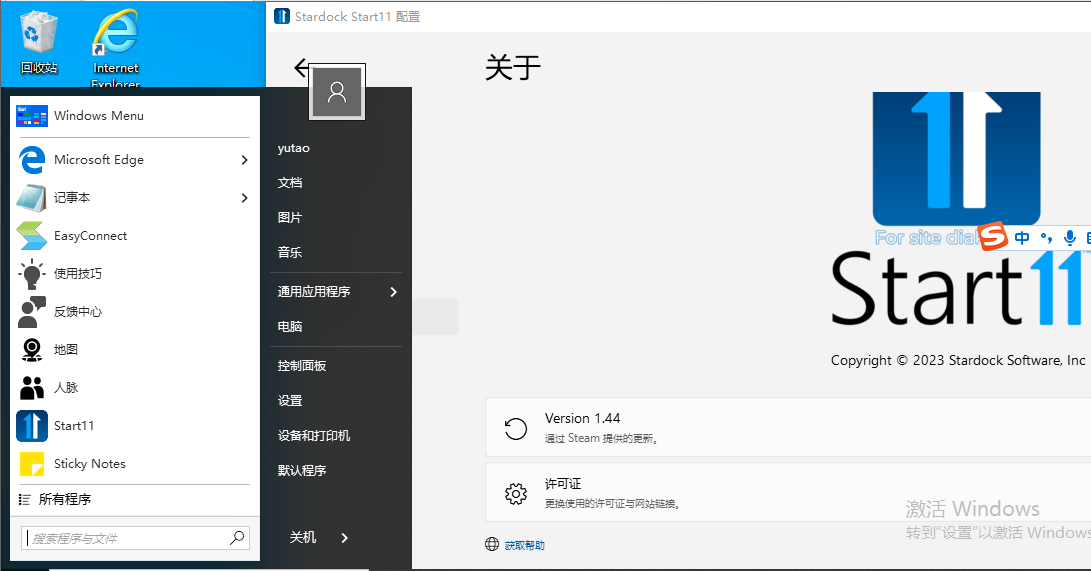
Task: Click the search magnifier icon
Action: click(237, 537)
